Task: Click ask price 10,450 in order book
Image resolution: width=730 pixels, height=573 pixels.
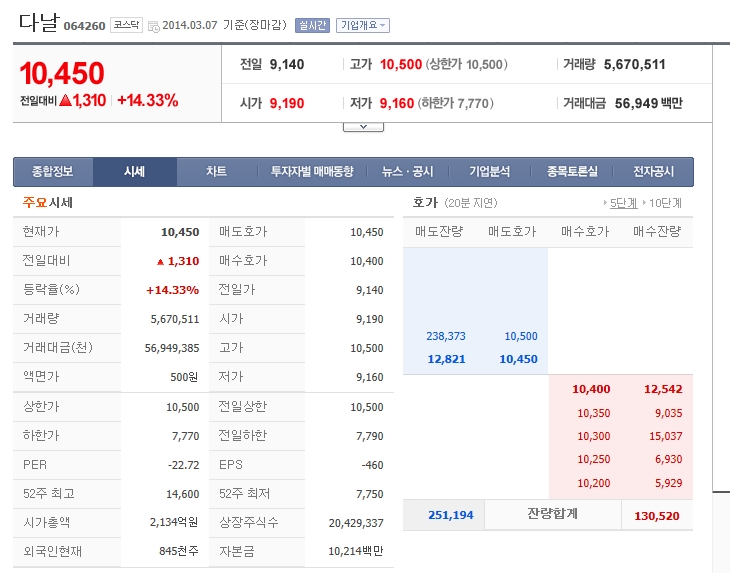Action: point(518,359)
